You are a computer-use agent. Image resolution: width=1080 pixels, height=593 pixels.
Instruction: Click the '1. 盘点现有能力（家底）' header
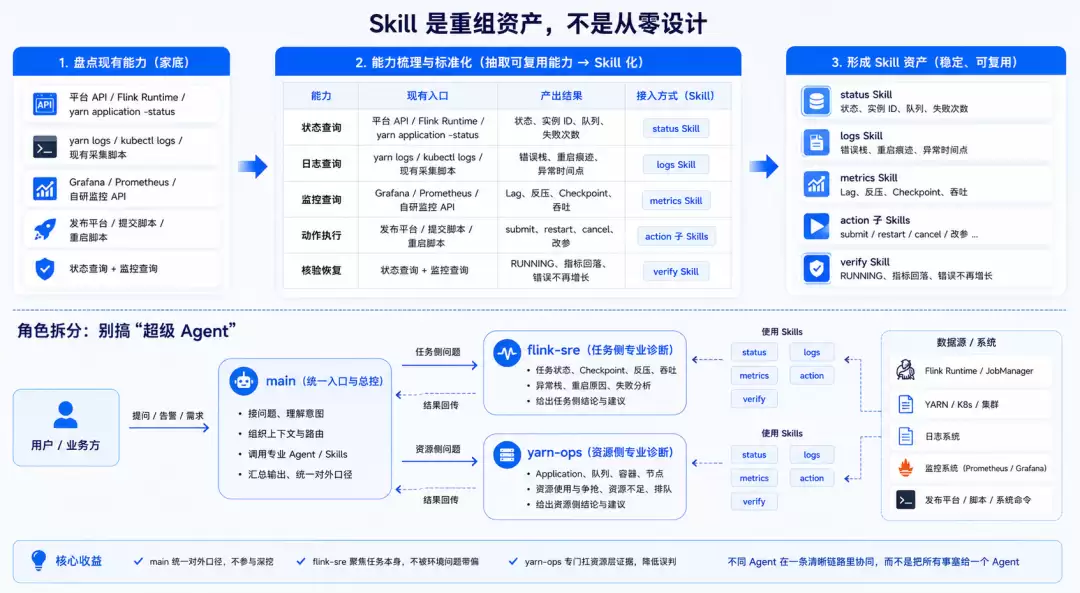121,61
